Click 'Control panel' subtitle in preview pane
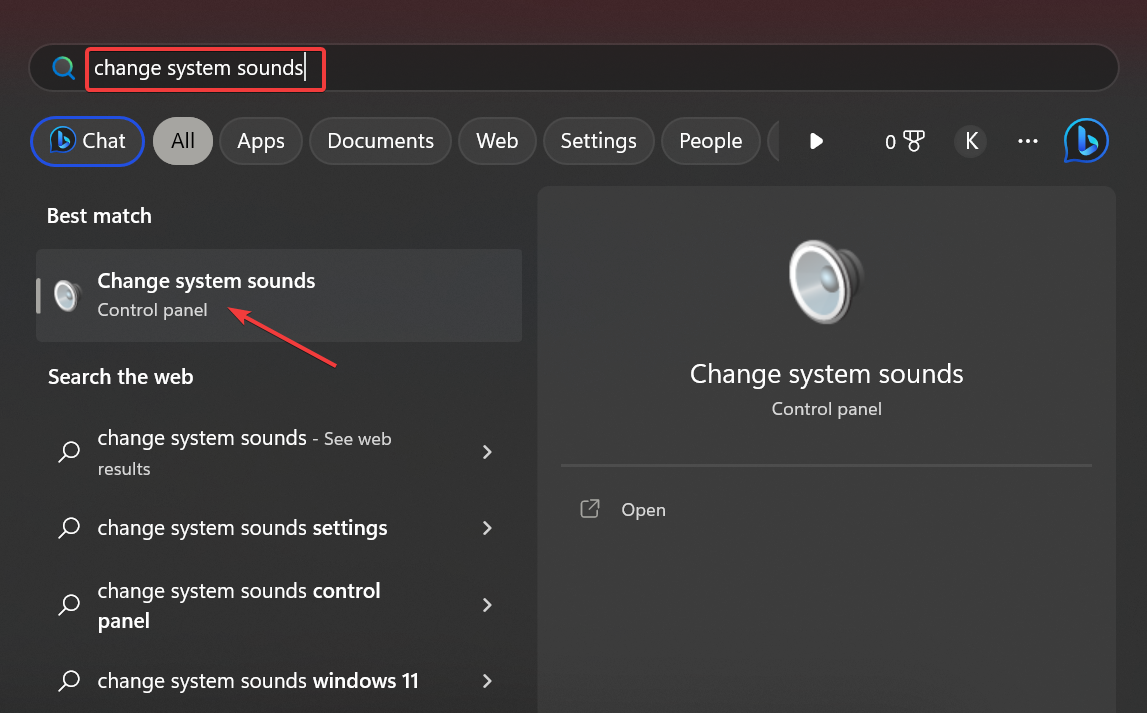 826,409
